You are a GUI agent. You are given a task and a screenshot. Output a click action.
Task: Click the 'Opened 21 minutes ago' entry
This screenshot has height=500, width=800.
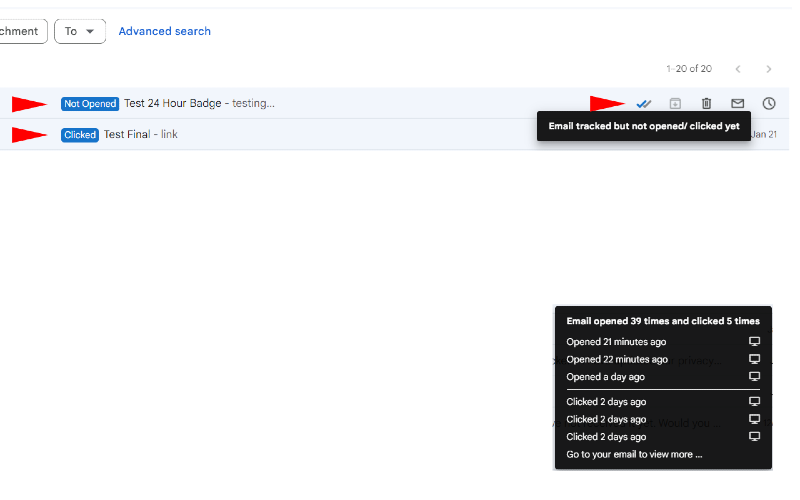click(x=616, y=342)
